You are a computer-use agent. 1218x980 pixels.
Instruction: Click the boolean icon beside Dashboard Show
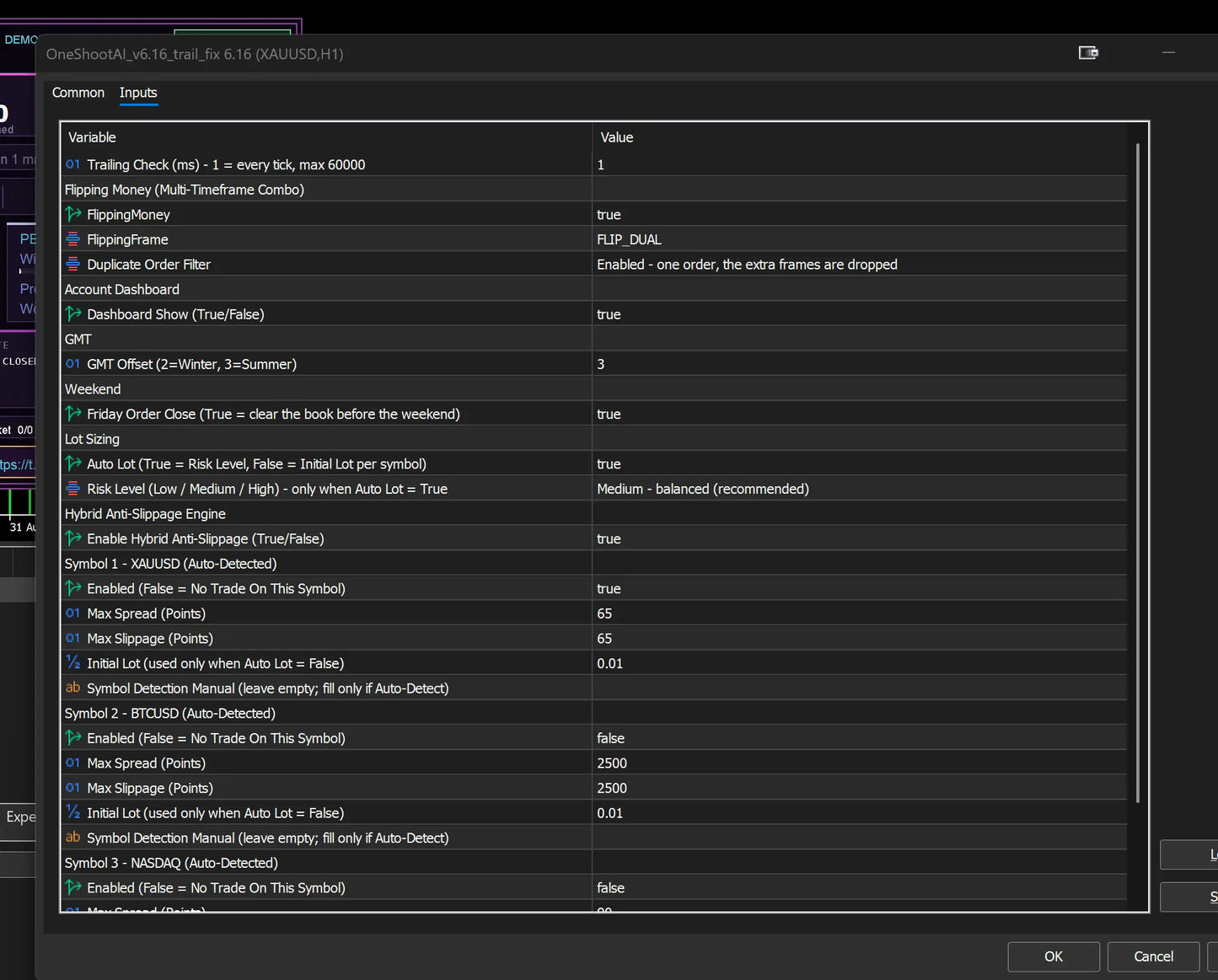[x=73, y=313]
